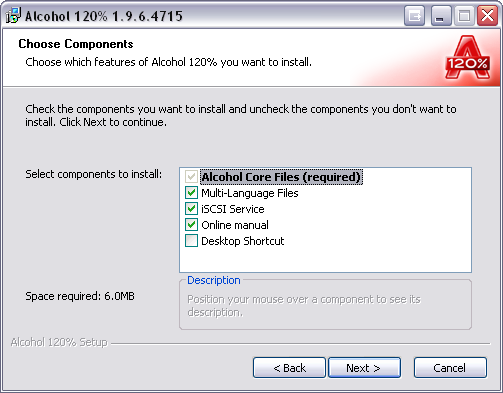
Task: Click the Alcohol Core Files required checkbox
Action: click(x=191, y=177)
